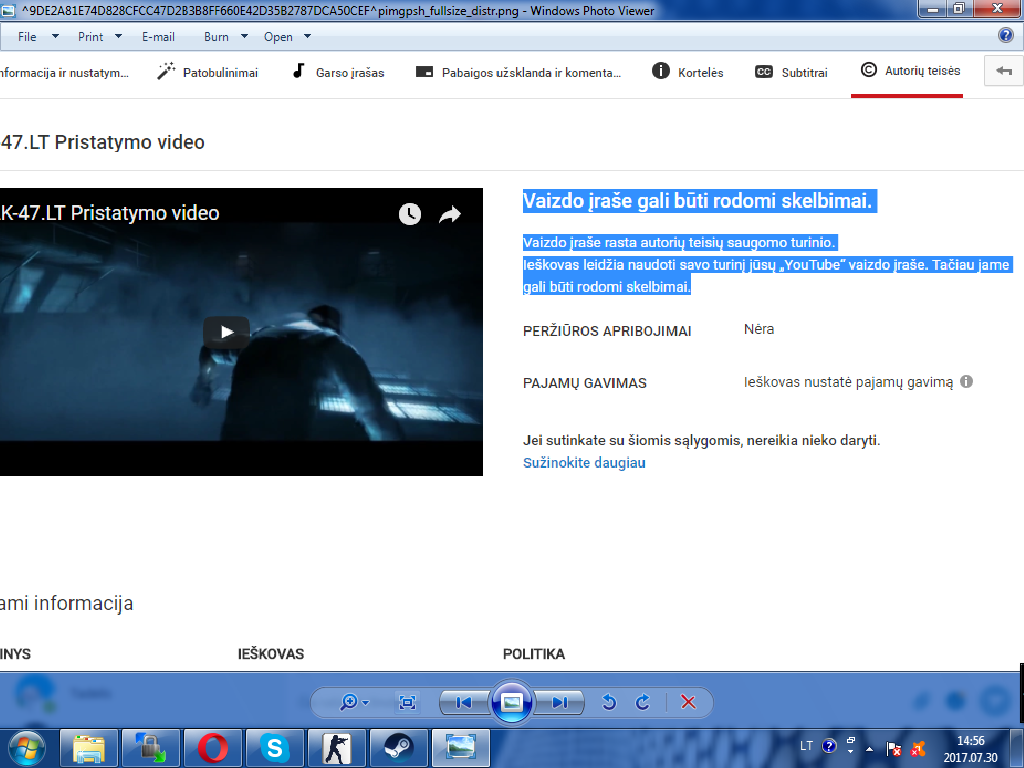Rotate the image clockwise
This screenshot has width=1024, height=768.
pyautogui.click(x=643, y=702)
